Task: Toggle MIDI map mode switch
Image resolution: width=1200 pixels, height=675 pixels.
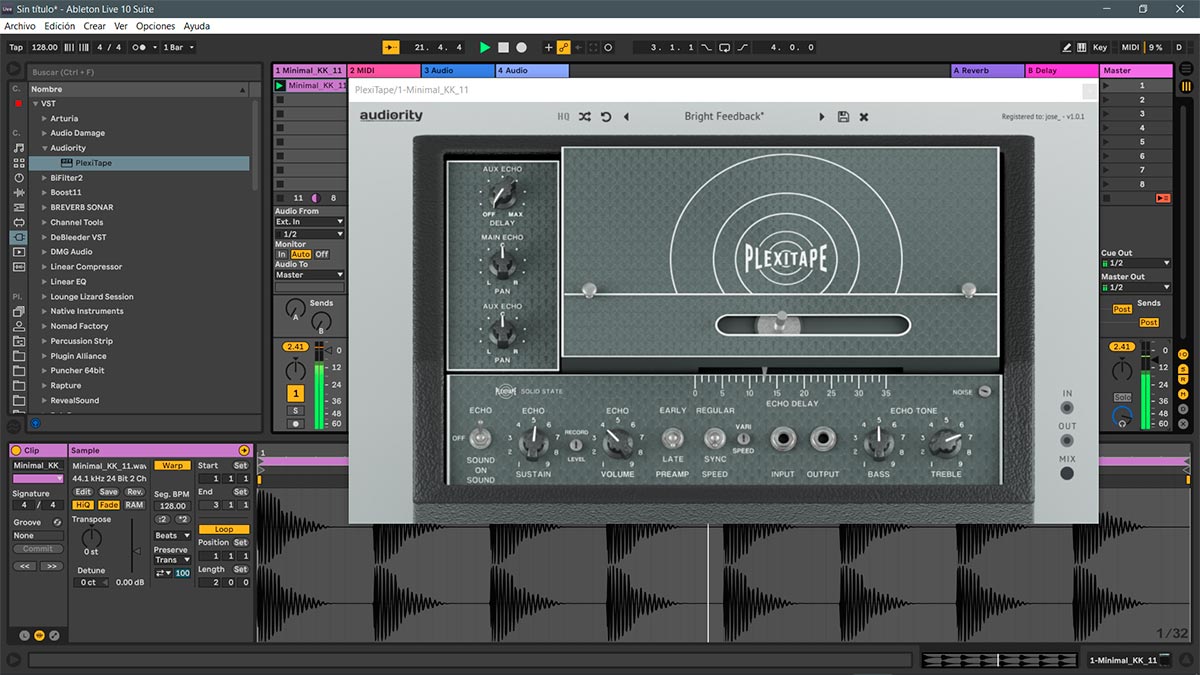Action: point(1130,47)
